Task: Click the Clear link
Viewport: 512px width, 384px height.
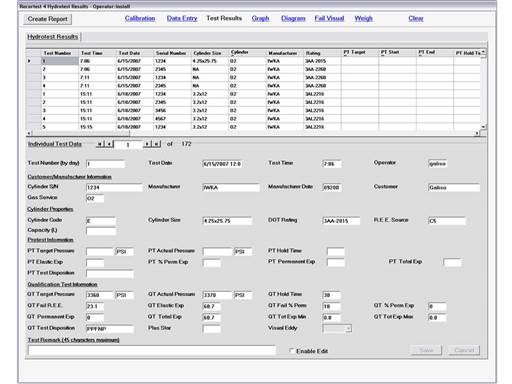Action: tap(416, 18)
